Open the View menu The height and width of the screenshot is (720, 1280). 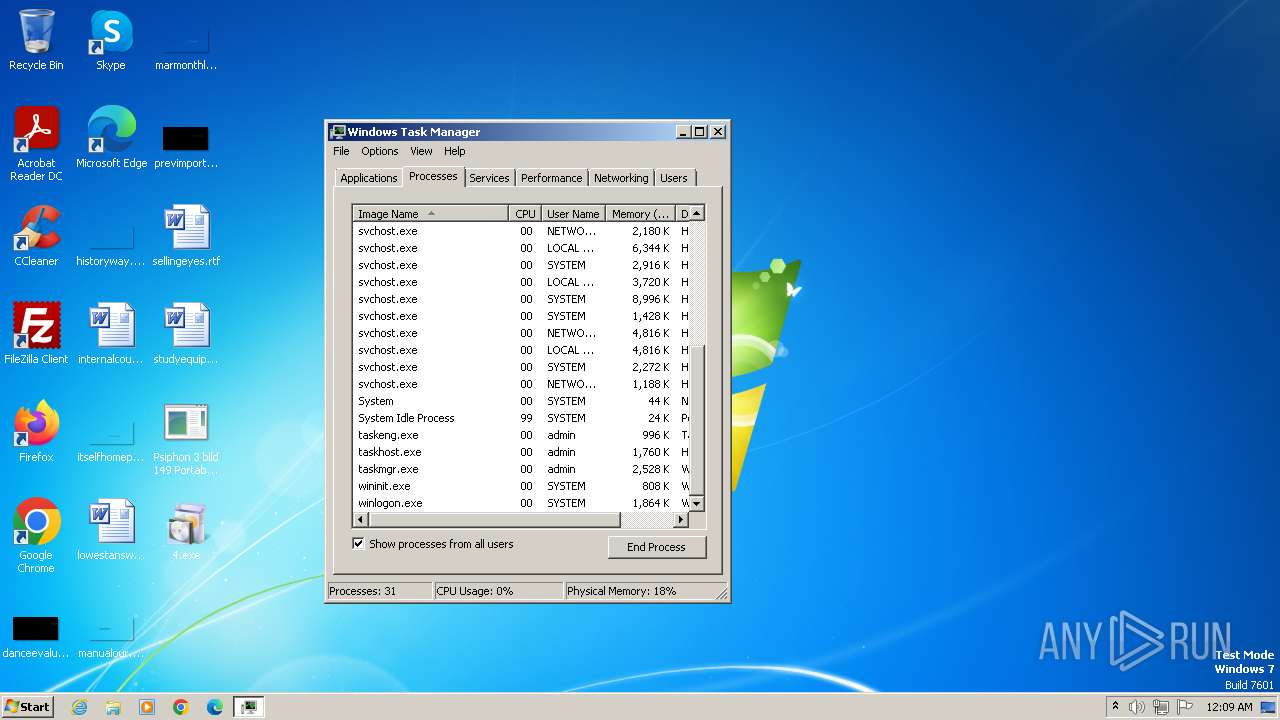coord(421,151)
